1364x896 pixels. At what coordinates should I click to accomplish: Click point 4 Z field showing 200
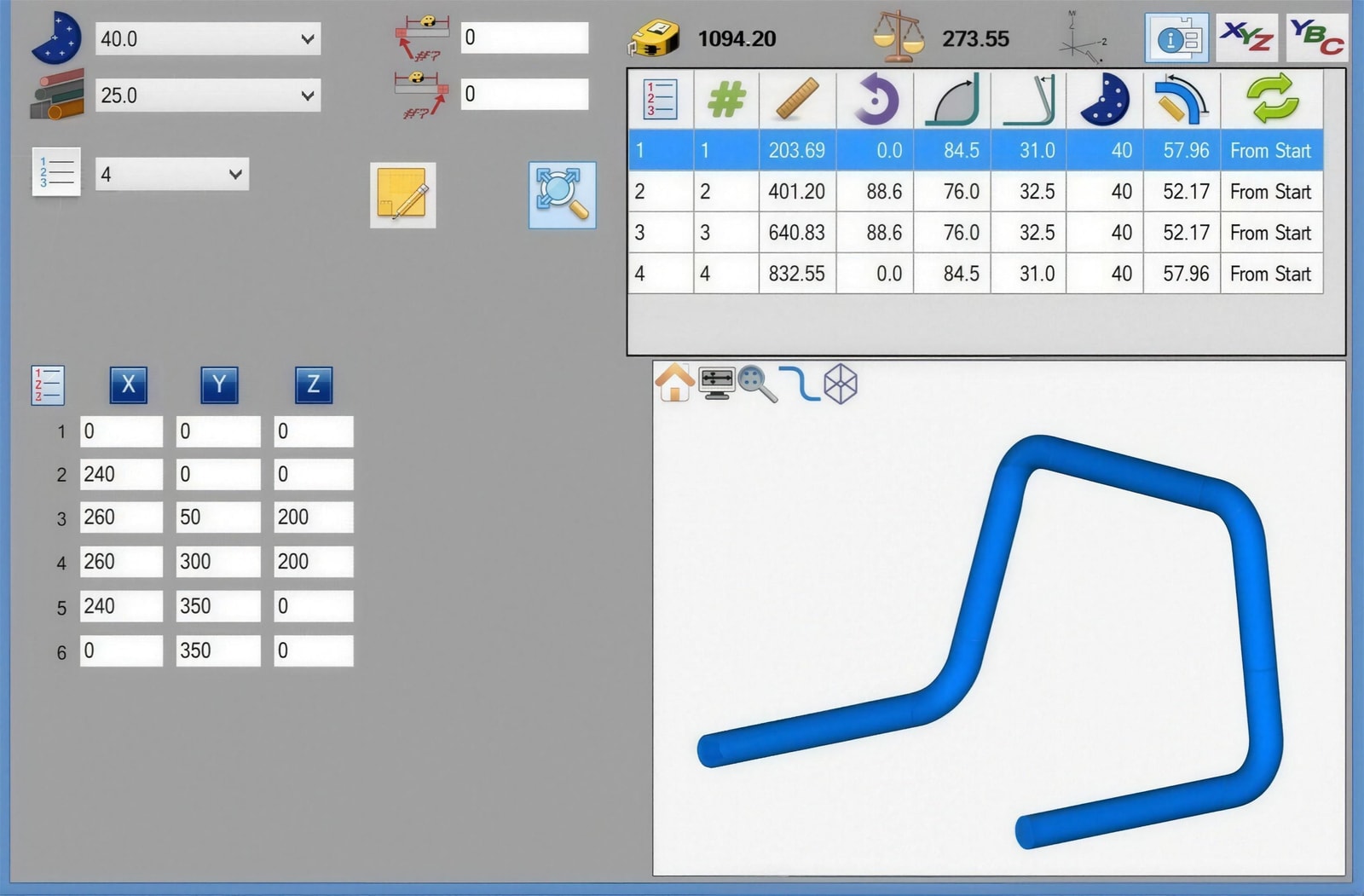[314, 562]
